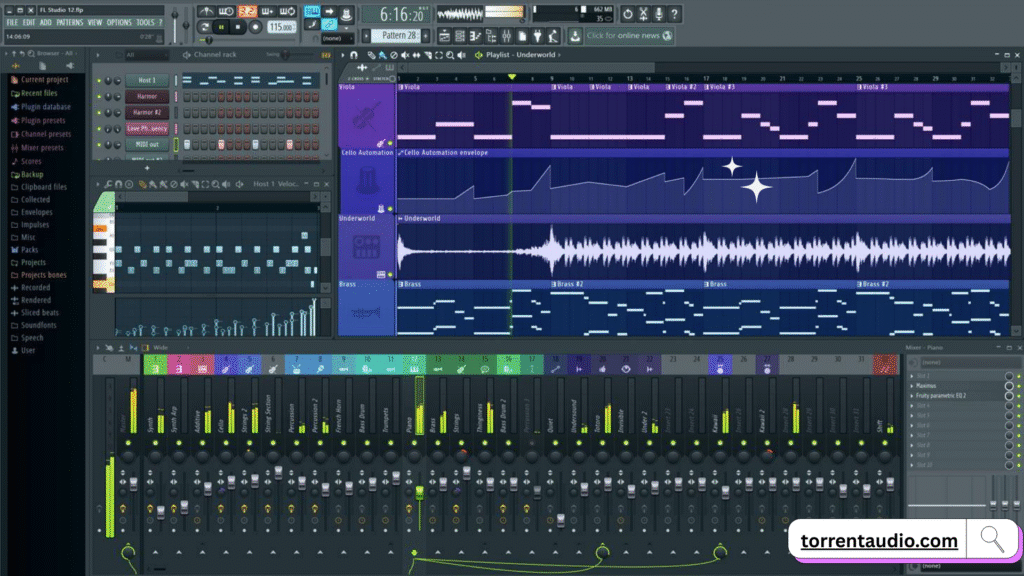The image size is (1024, 576).
Task: Click the Underworld track drum machine icon
Action: click(366, 248)
